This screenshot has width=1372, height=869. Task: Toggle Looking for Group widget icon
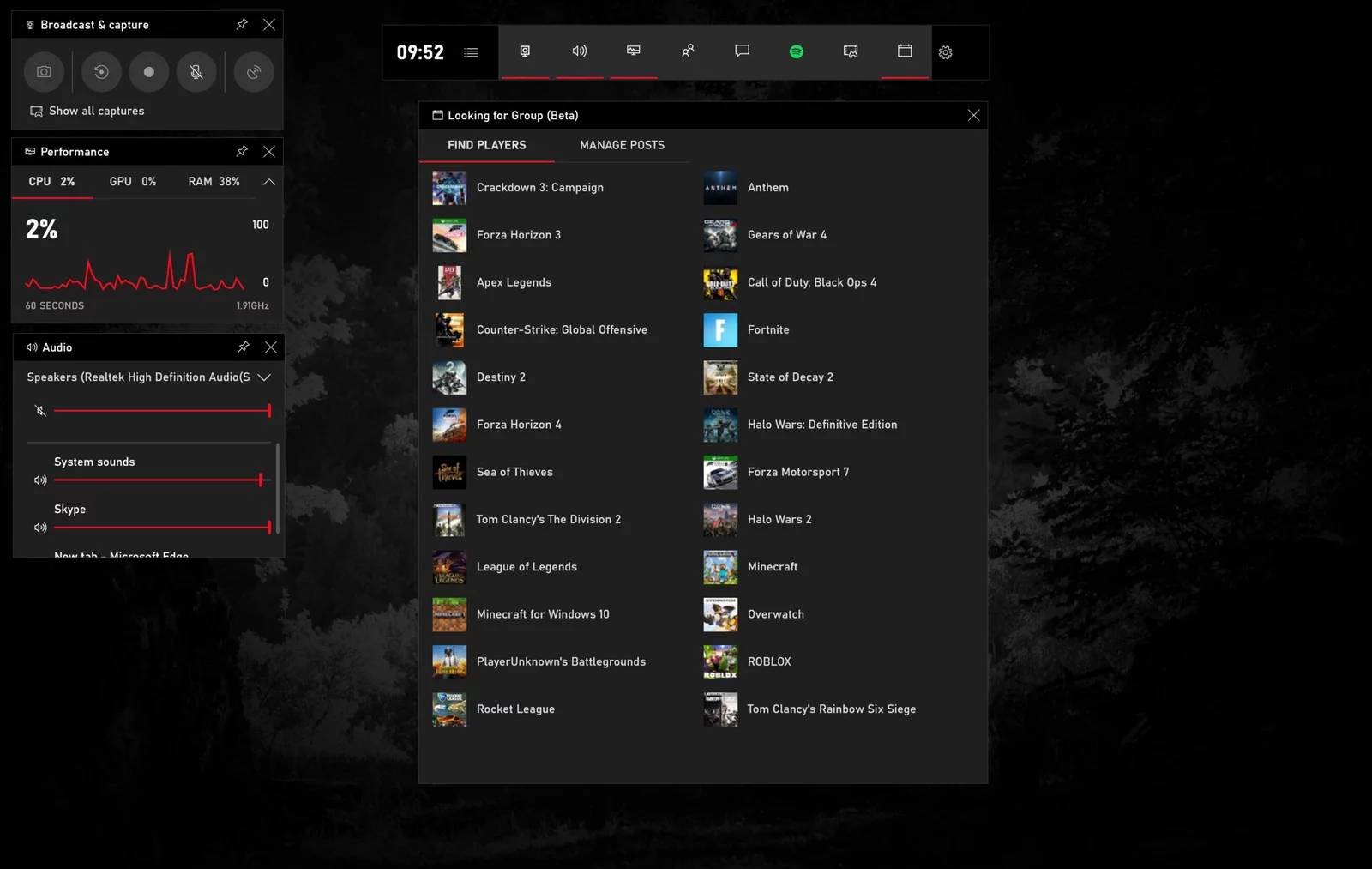[x=905, y=51]
